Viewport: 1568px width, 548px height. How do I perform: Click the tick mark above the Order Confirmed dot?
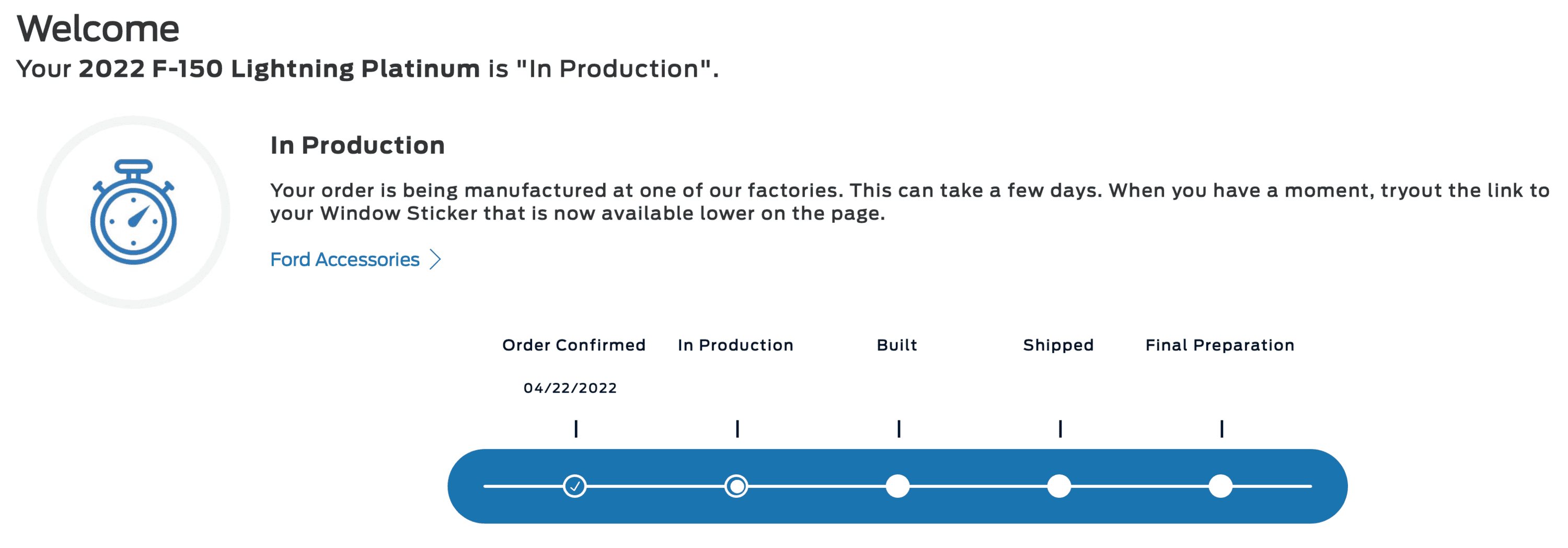(x=576, y=429)
